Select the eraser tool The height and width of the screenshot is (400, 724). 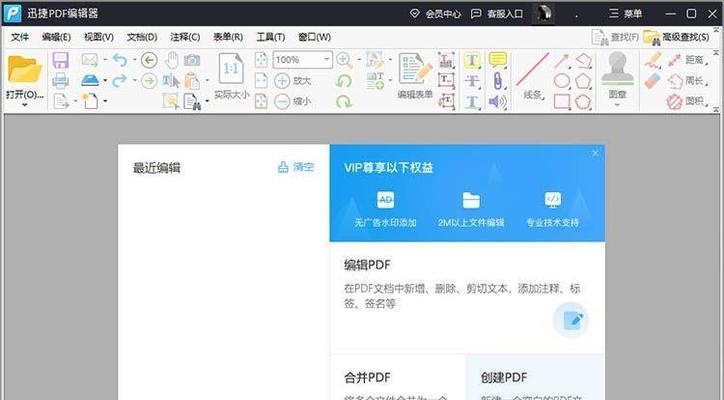coord(653,81)
